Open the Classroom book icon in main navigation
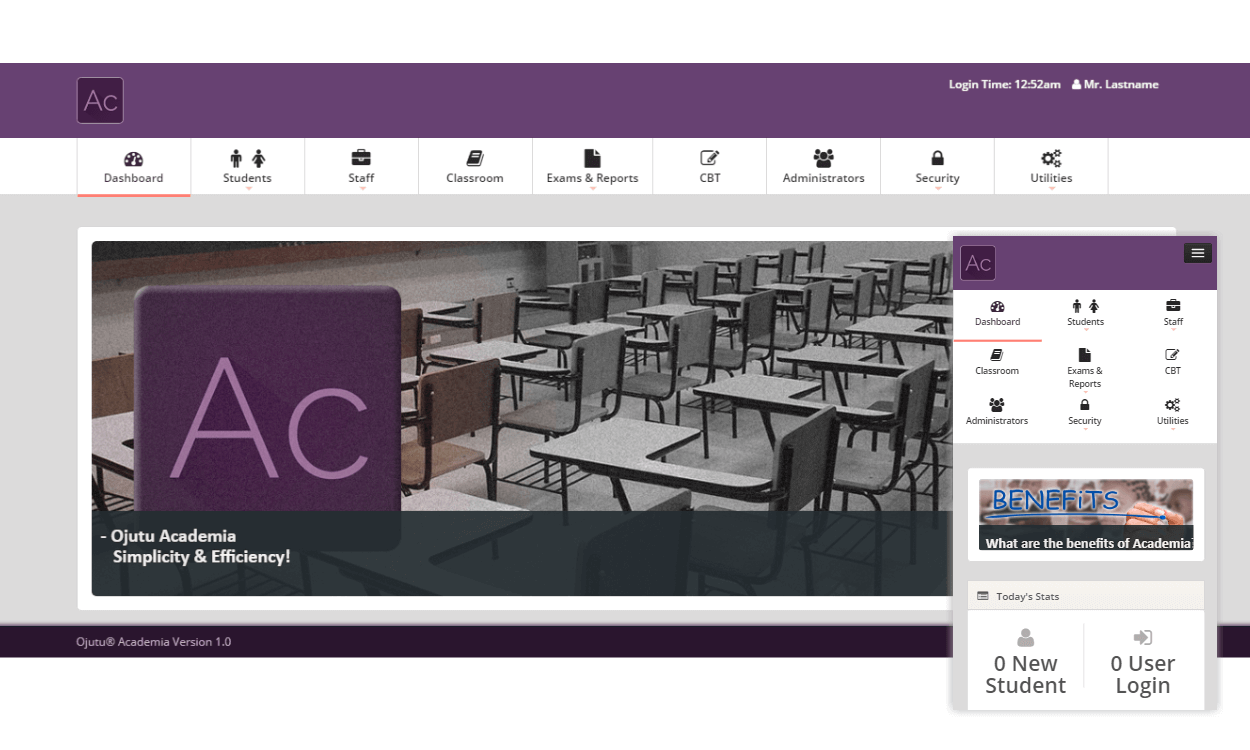1250x750 pixels. (475, 158)
